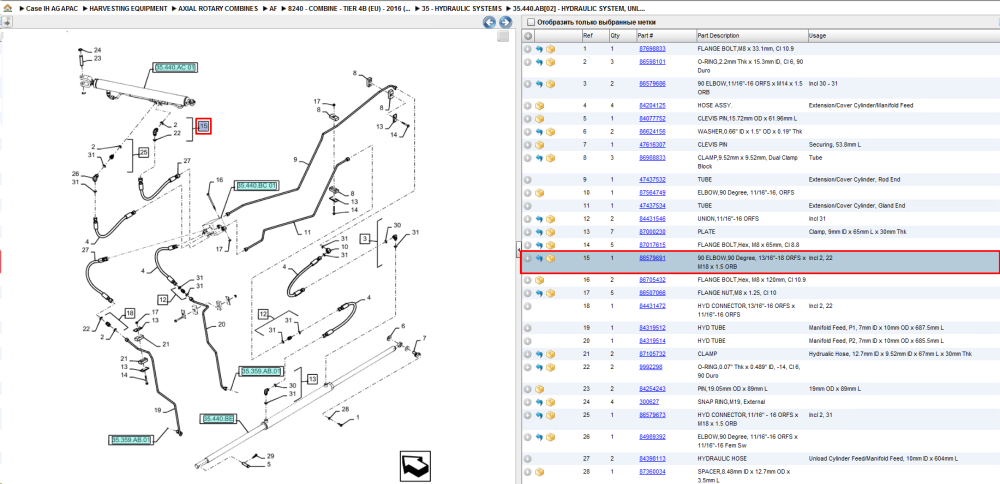Click round add icon for part 84431472
The height and width of the screenshot is (484, 1000).
[x=528, y=306]
